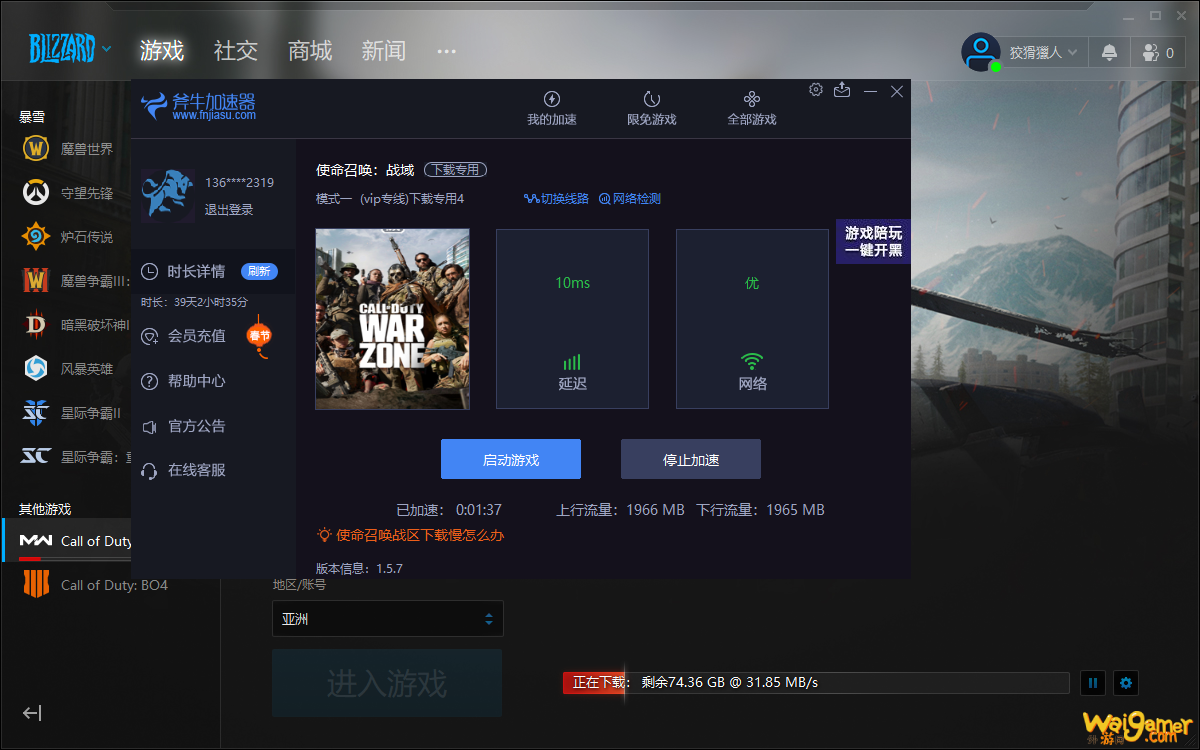Minimize the accelerator window
The height and width of the screenshot is (750, 1200).
870,91
